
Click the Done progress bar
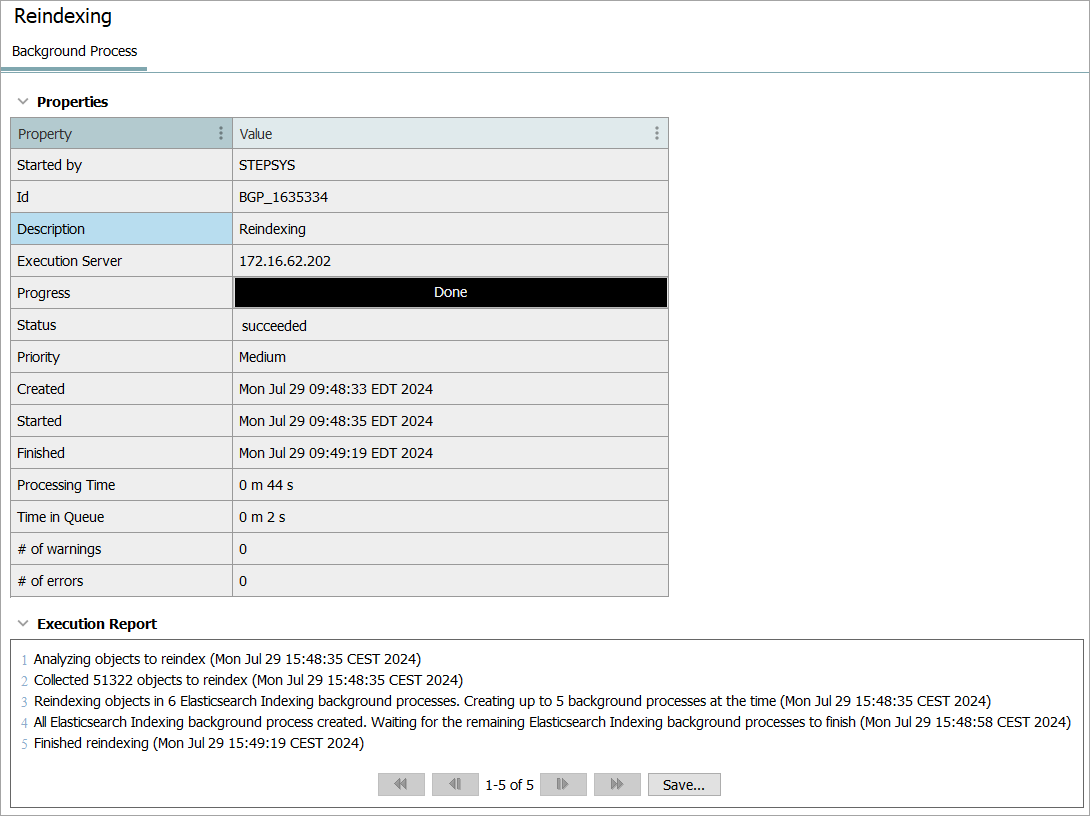point(450,293)
